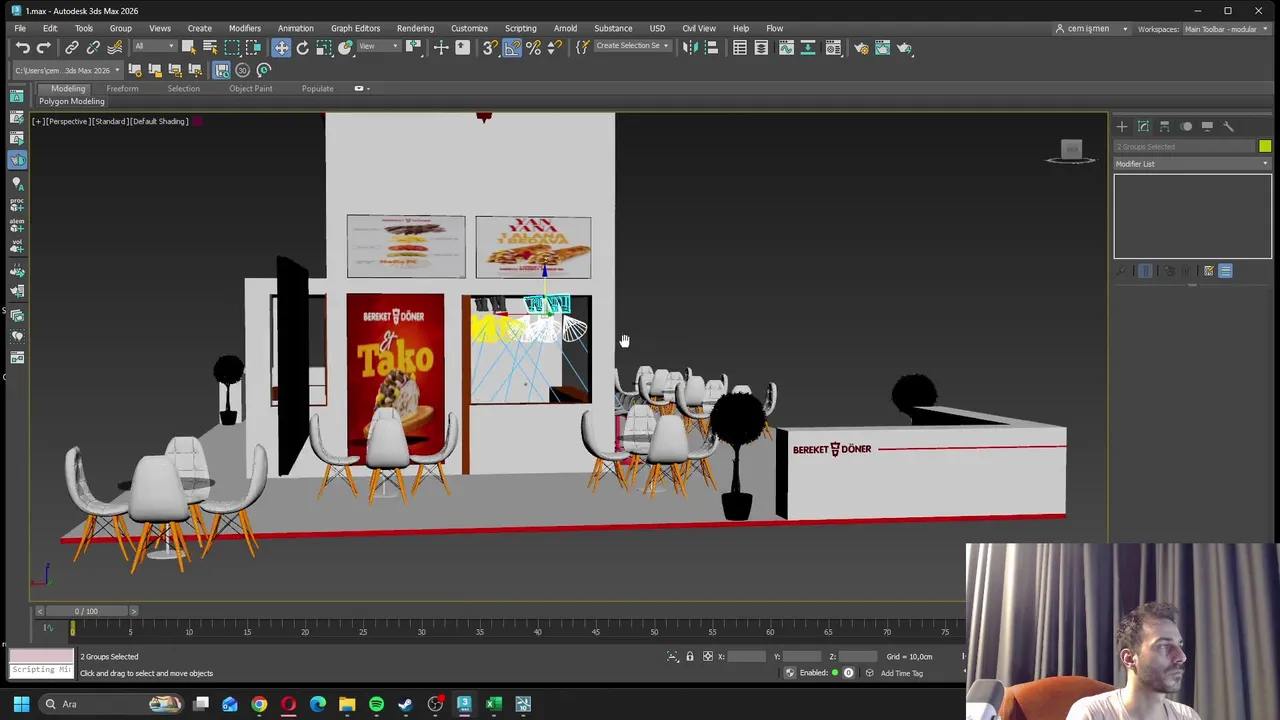The height and width of the screenshot is (720, 1280).
Task: Open the Reference Coordinate System 'View' dropdown
Action: tap(378, 47)
